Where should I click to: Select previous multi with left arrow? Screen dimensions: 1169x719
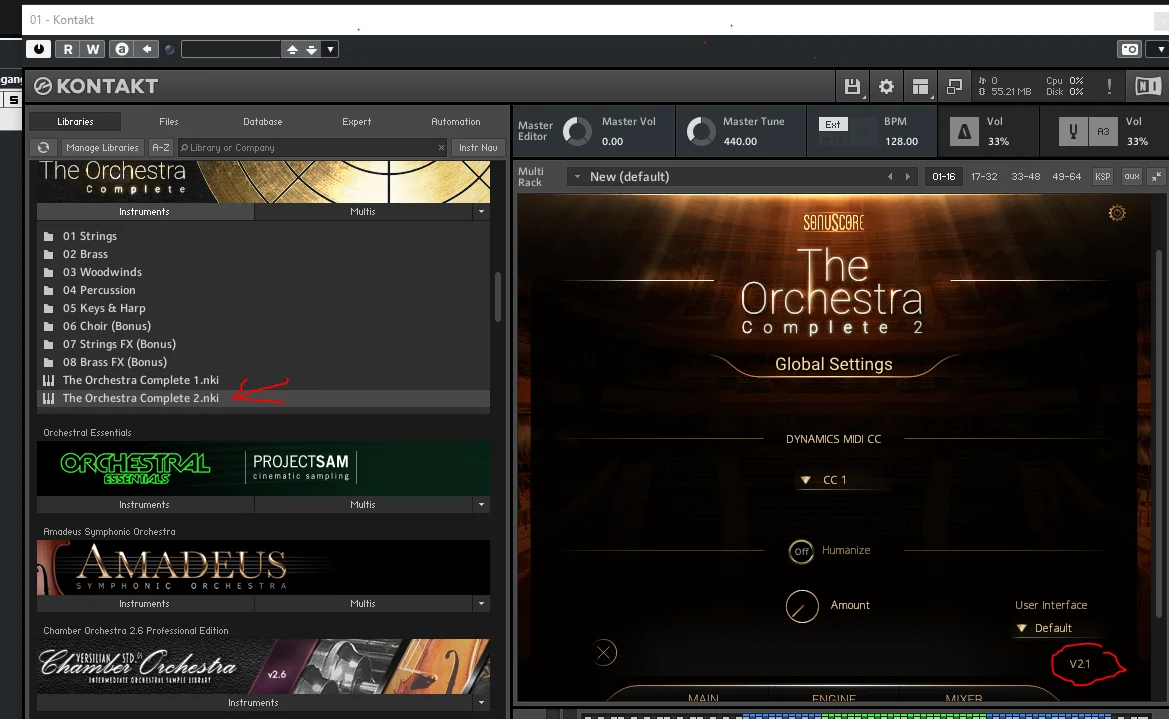889,177
